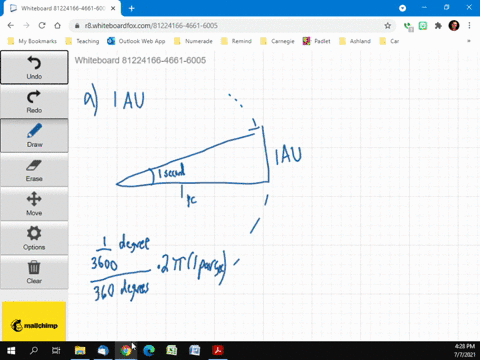The height and width of the screenshot is (360, 480).
Task: Open the Padlet bookmark
Action: pos(316,41)
